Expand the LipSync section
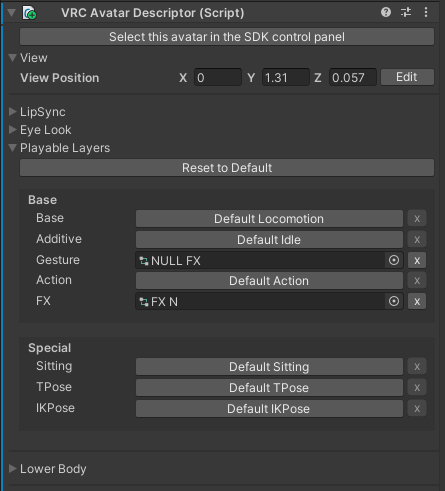The image size is (445, 491). click(13, 112)
